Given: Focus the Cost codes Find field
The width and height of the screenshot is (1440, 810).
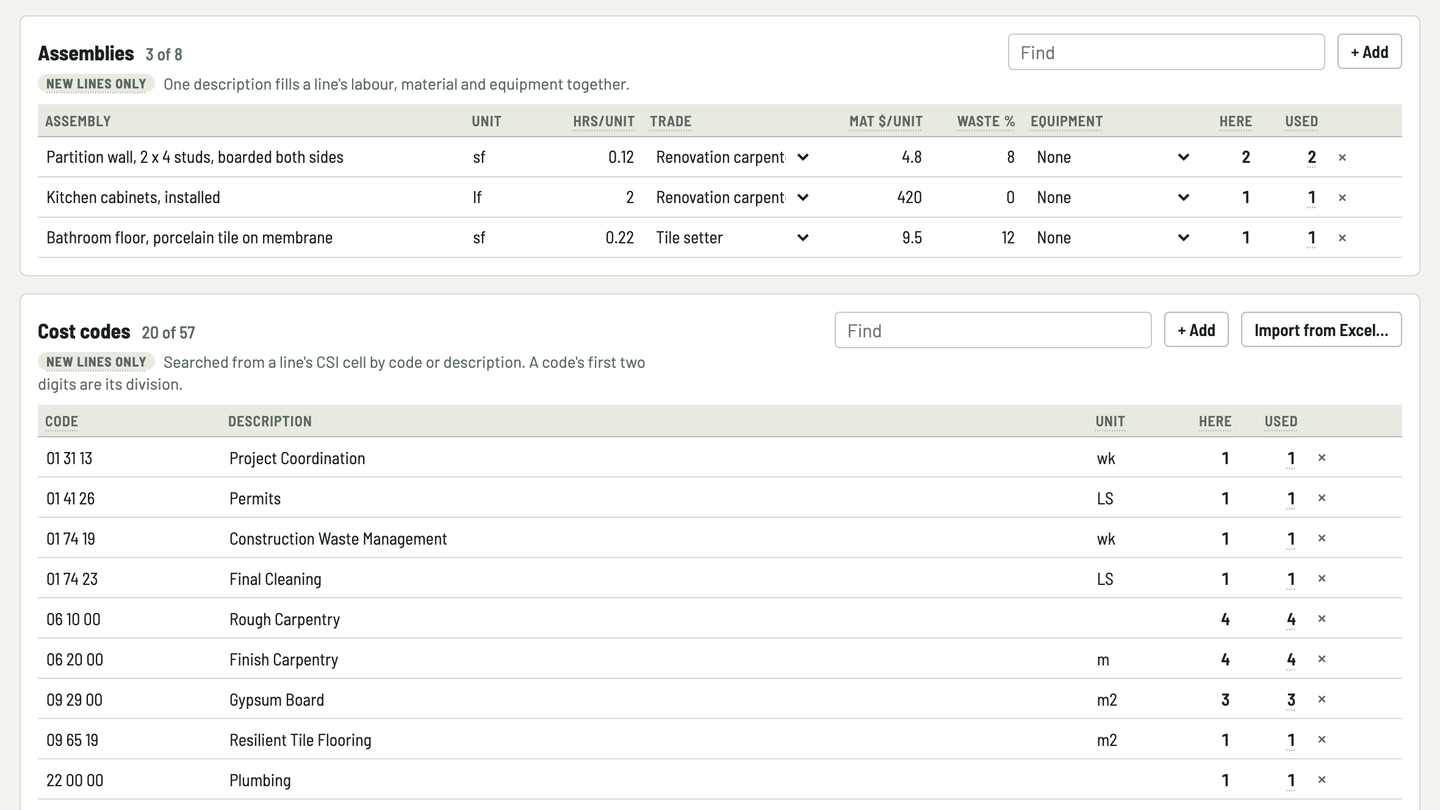Looking at the screenshot, I should pyautogui.click(x=993, y=330).
